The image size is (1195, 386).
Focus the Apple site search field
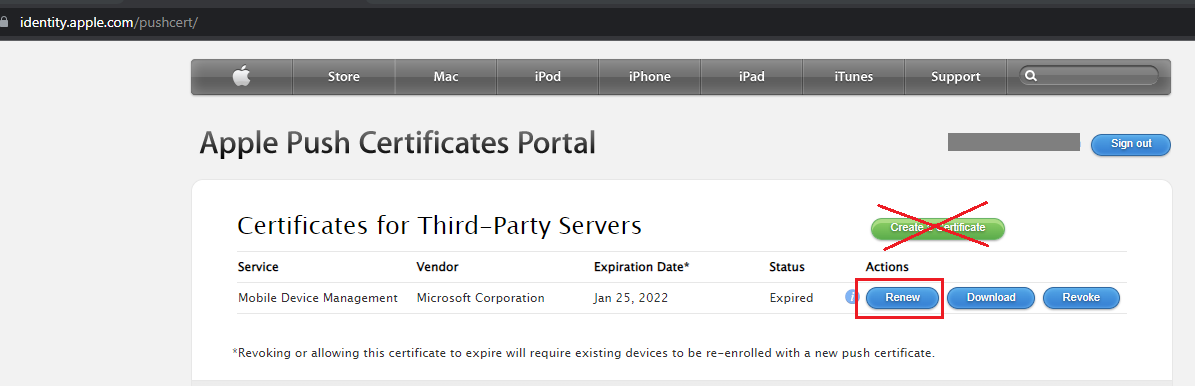(x=1088, y=76)
